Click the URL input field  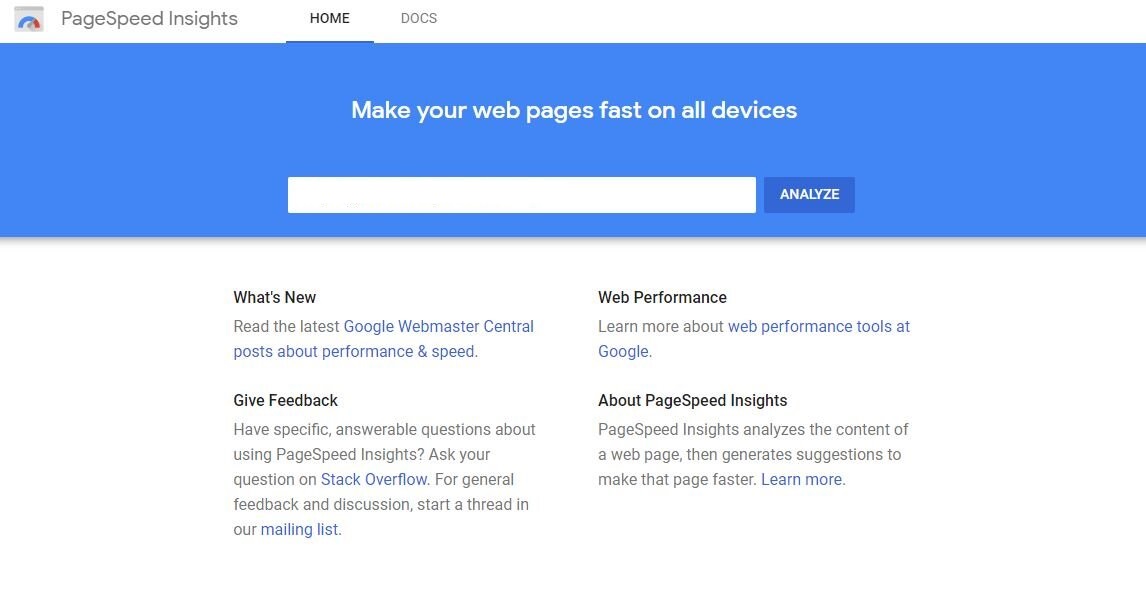pyautogui.click(x=520, y=194)
